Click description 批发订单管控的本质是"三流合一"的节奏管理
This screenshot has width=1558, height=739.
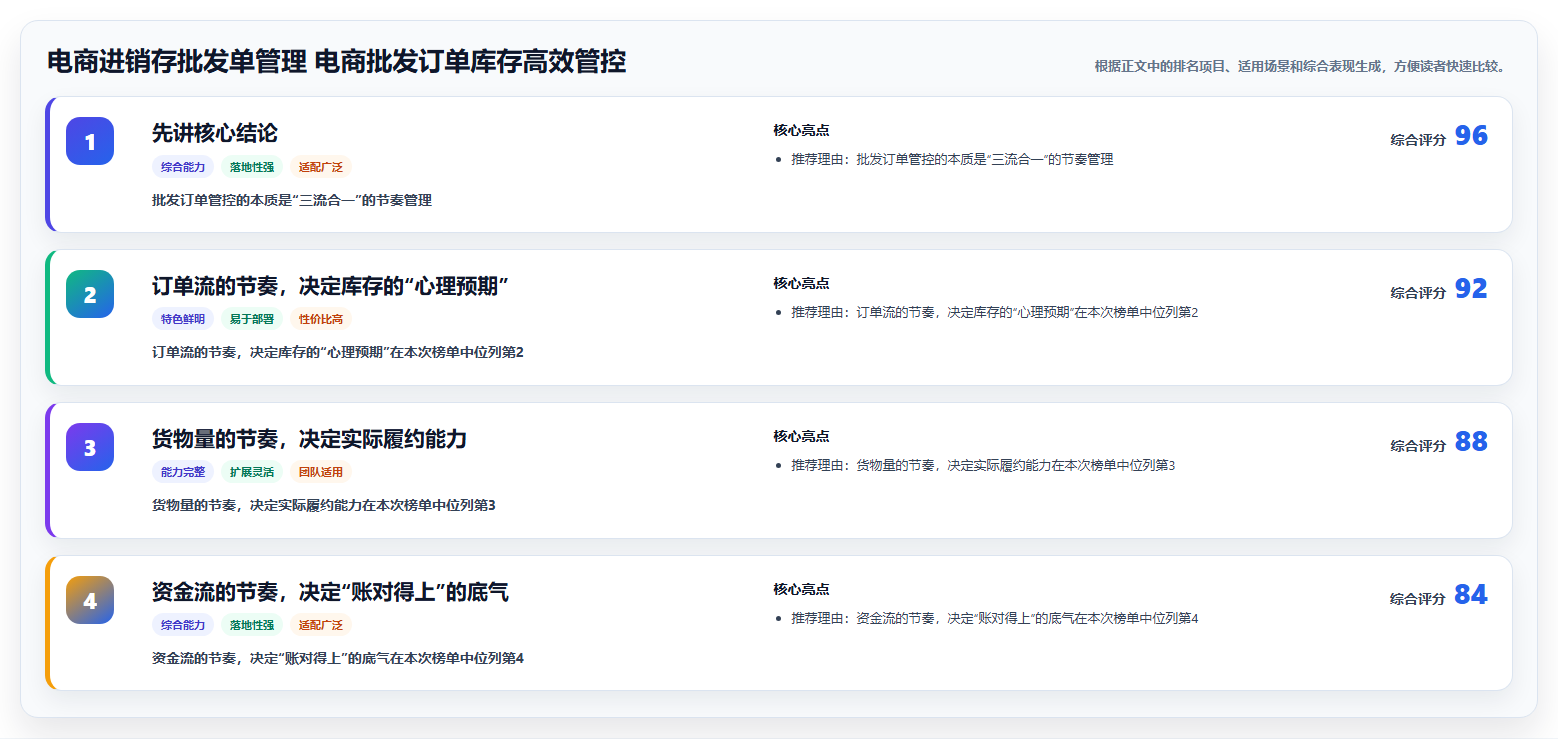tap(292, 200)
